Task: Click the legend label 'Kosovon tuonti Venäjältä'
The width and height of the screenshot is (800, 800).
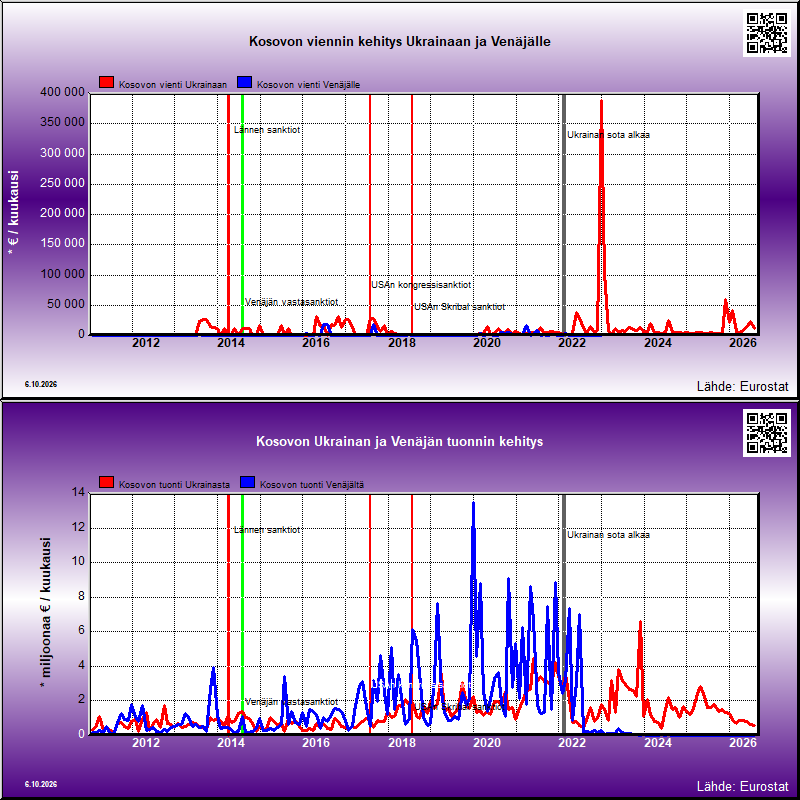Action: [312, 485]
